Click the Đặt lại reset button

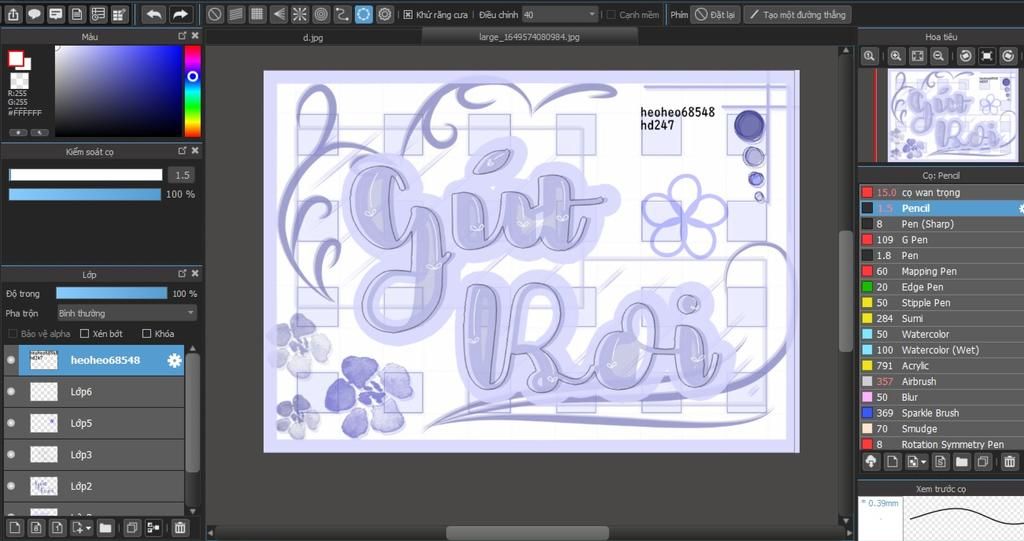pyautogui.click(x=716, y=14)
